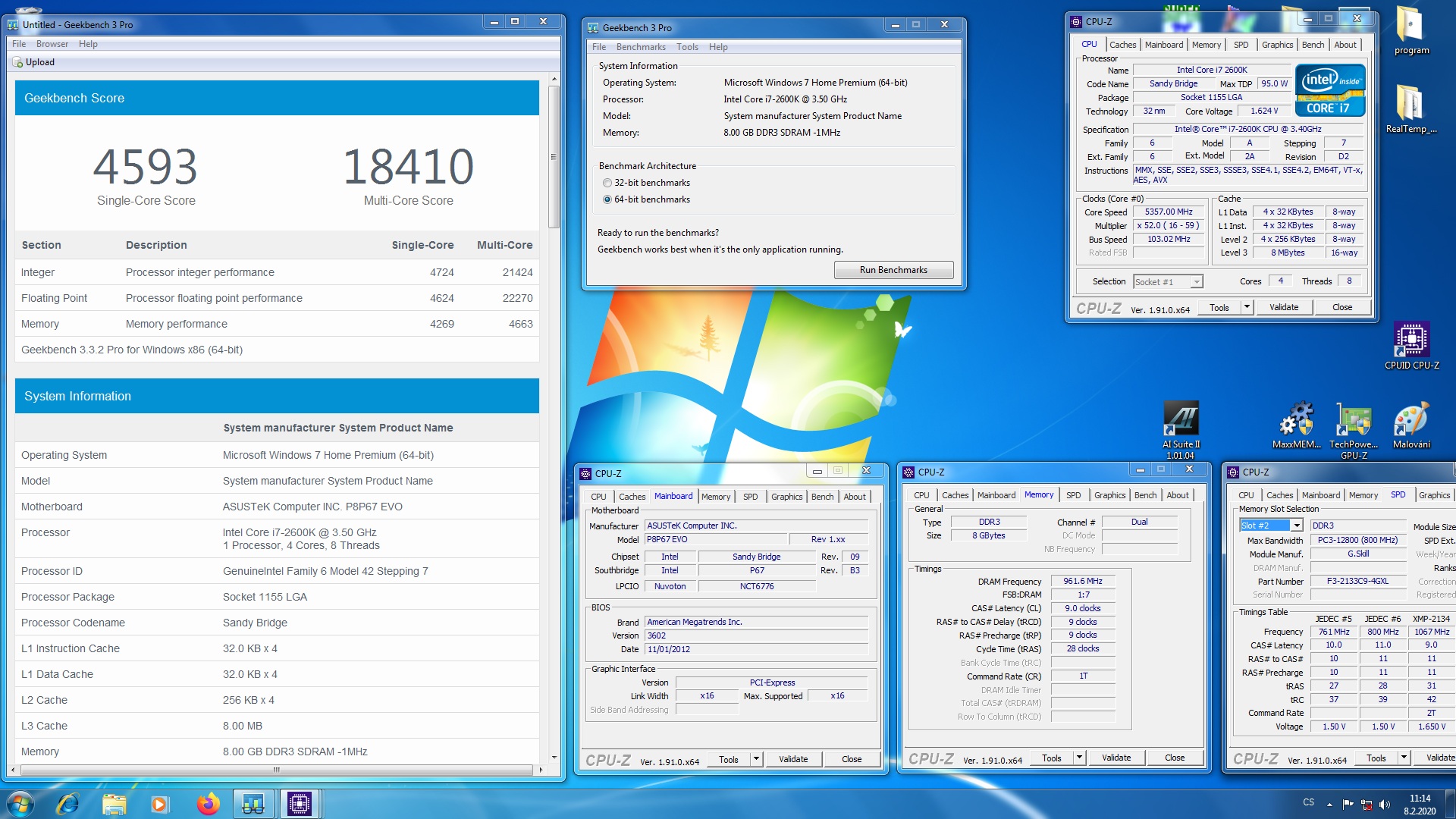Launch CPUID CPU-Z desktop shortcut

pyautogui.click(x=1411, y=346)
